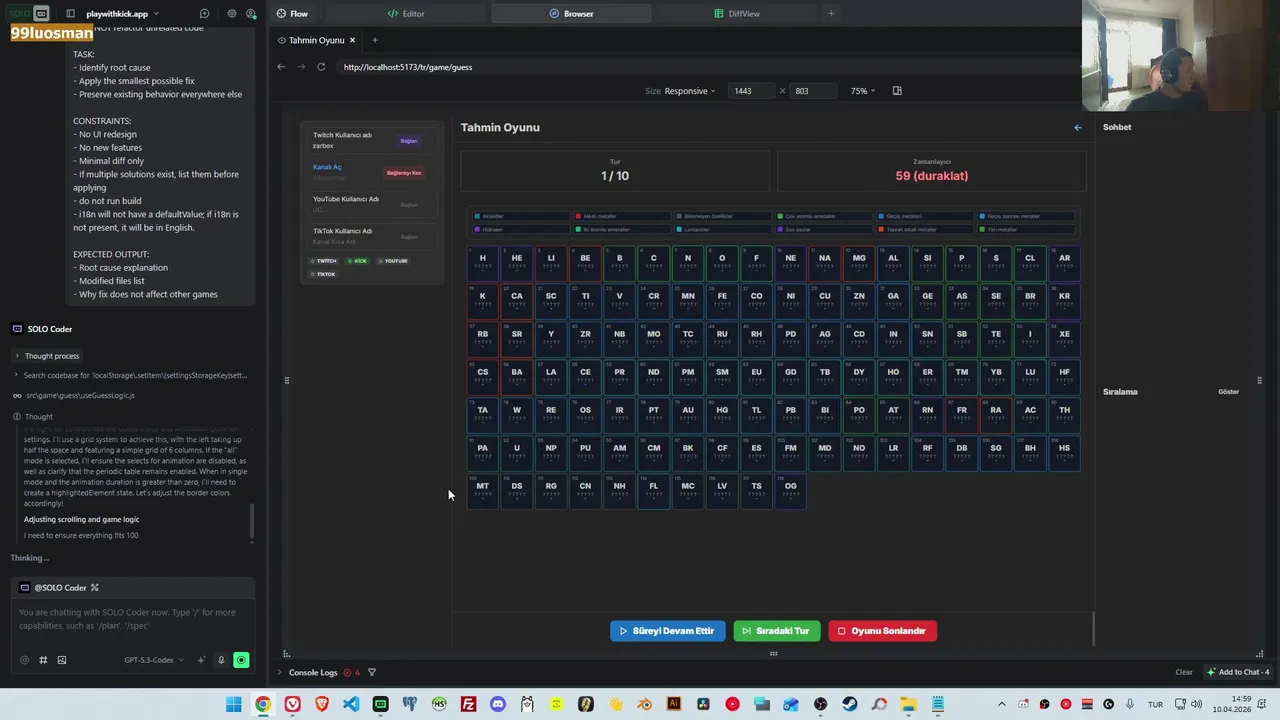Click the viewport height field 803

tap(813, 91)
